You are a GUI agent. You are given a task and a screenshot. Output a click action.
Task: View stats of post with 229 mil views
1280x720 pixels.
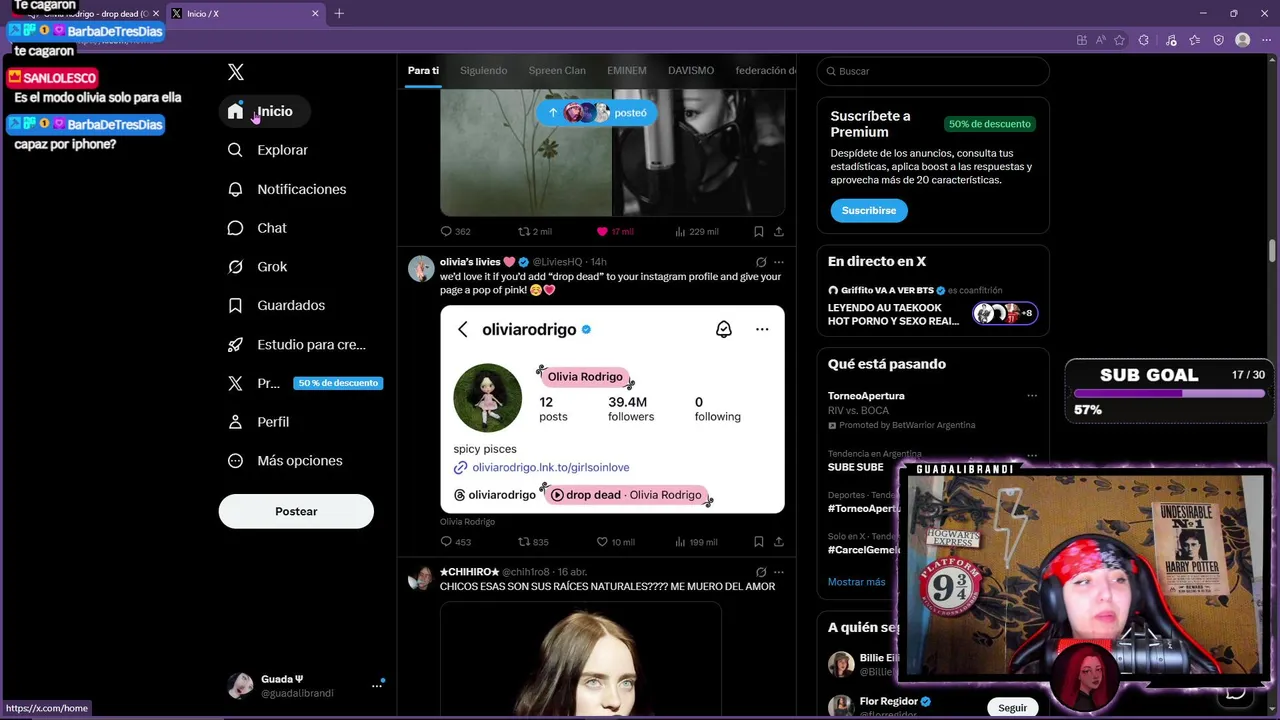[x=697, y=231]
